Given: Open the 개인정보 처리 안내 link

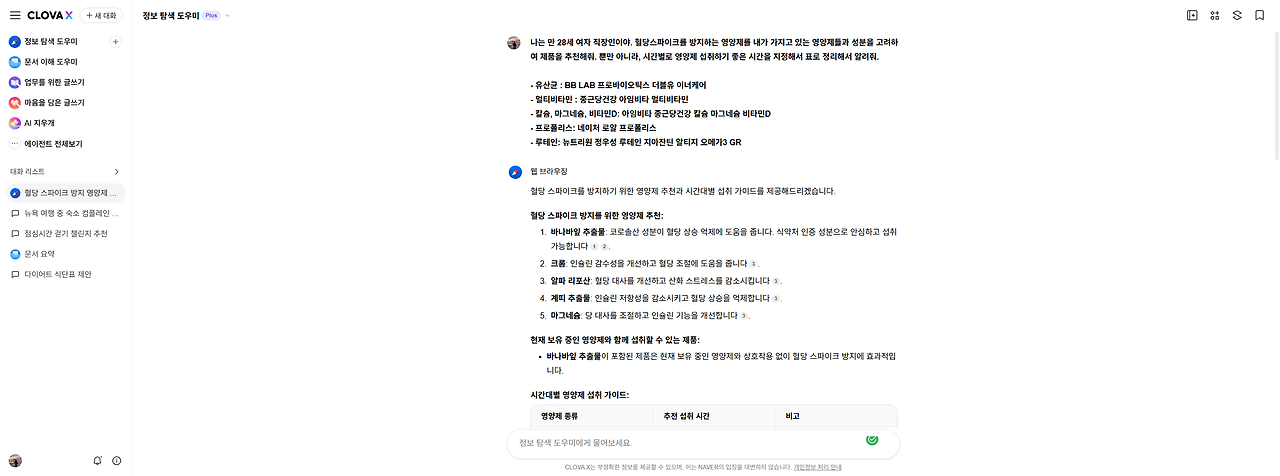Looking at the screenshot, I should click(817, 467).
